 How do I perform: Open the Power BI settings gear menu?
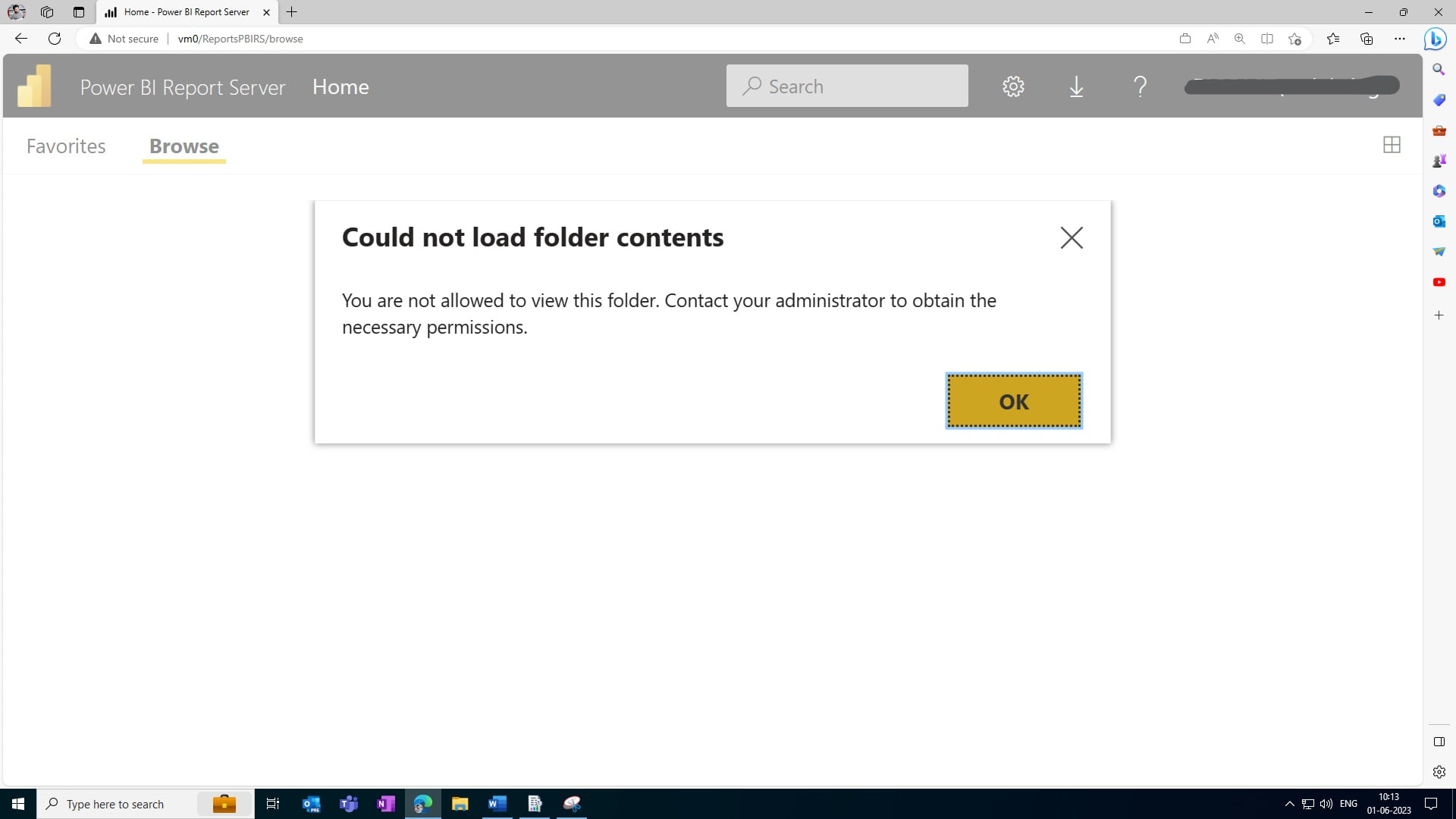click(1013, 86)
